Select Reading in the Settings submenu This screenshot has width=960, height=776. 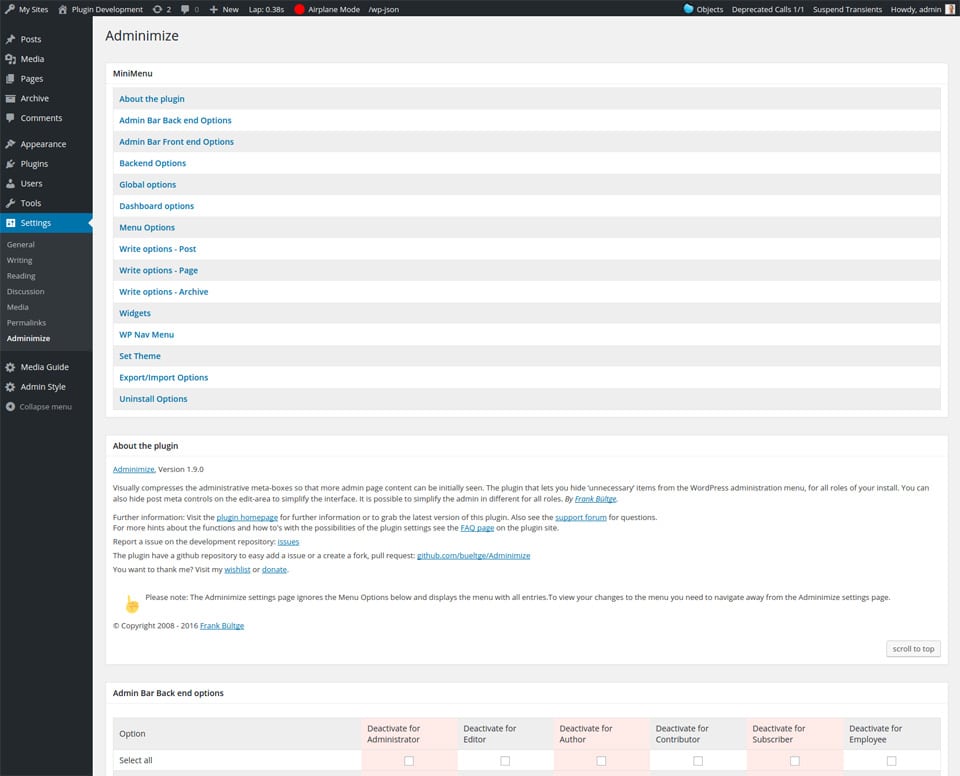click(21, 276)
